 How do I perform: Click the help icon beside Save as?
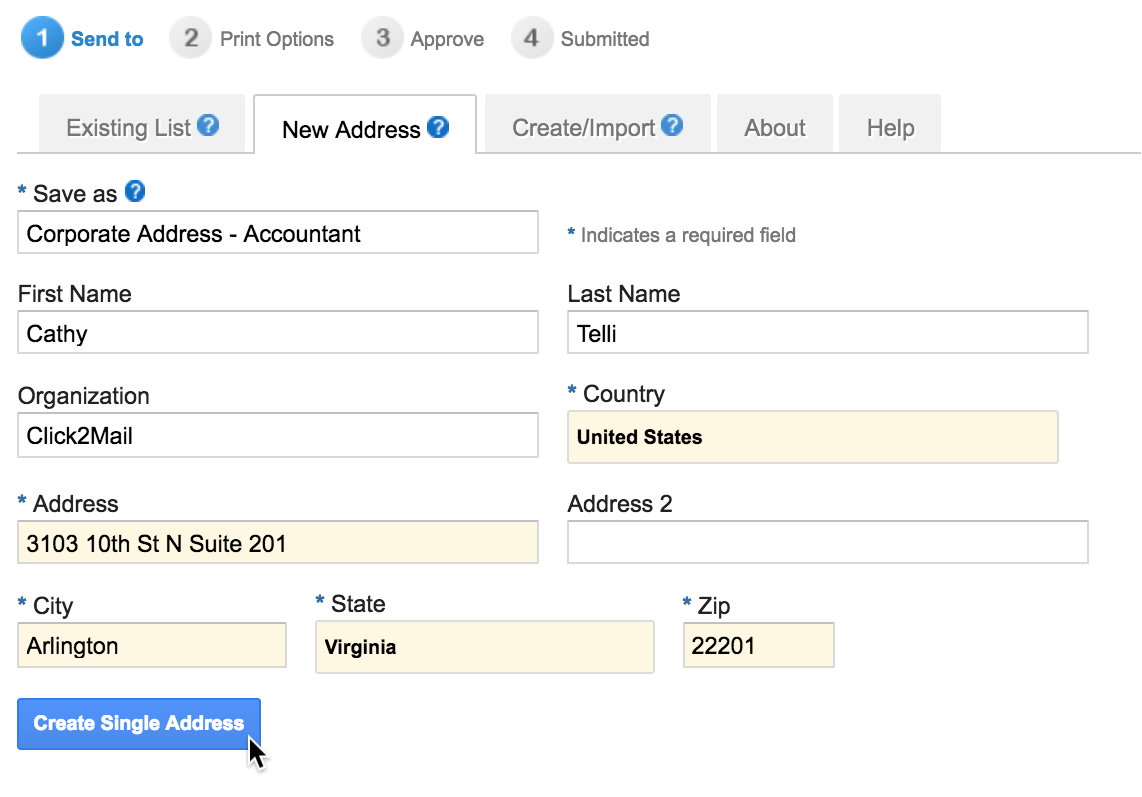[x=135, y=192]
